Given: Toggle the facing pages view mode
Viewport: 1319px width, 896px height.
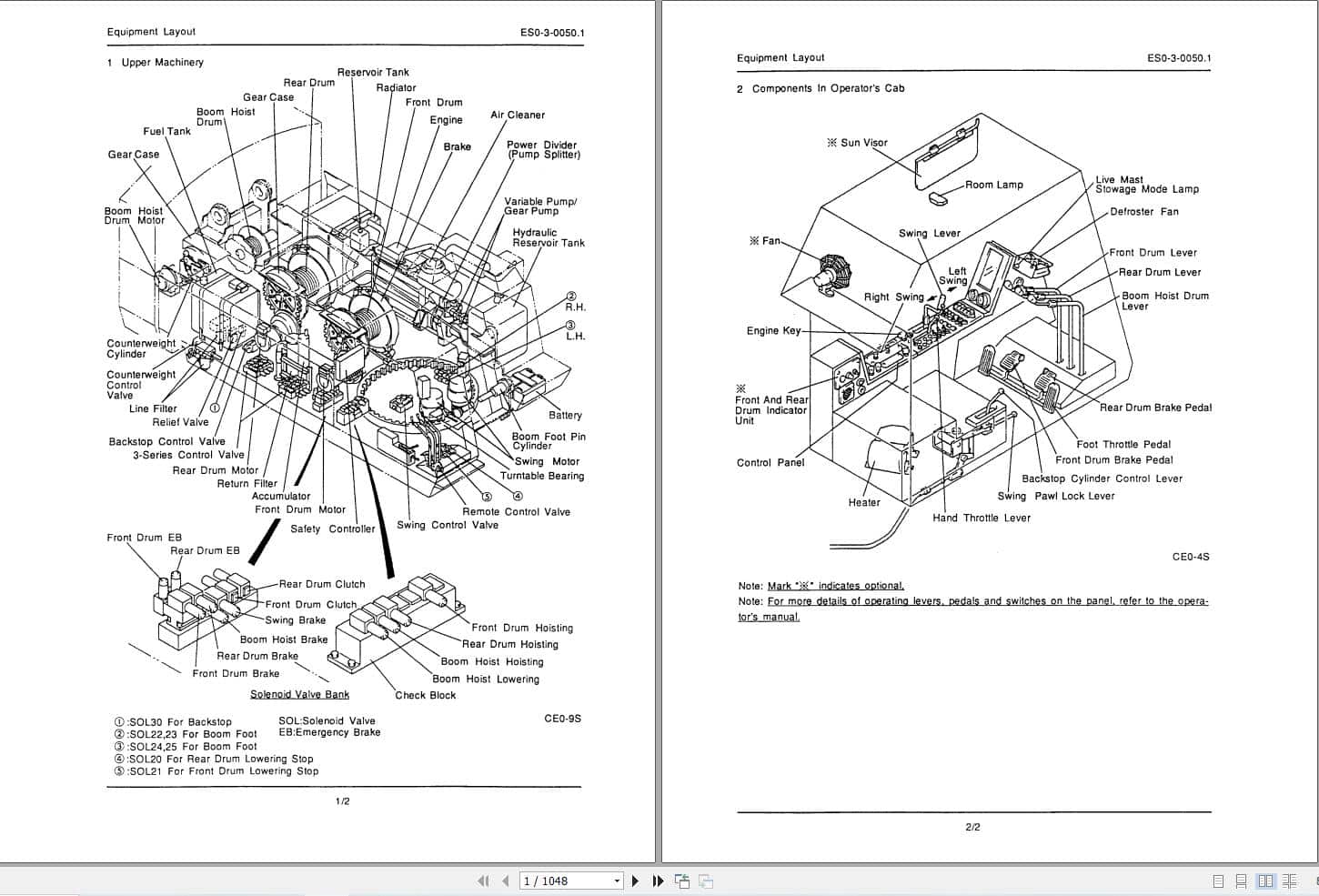Looking at the screenshot, I should (1266, 881).
